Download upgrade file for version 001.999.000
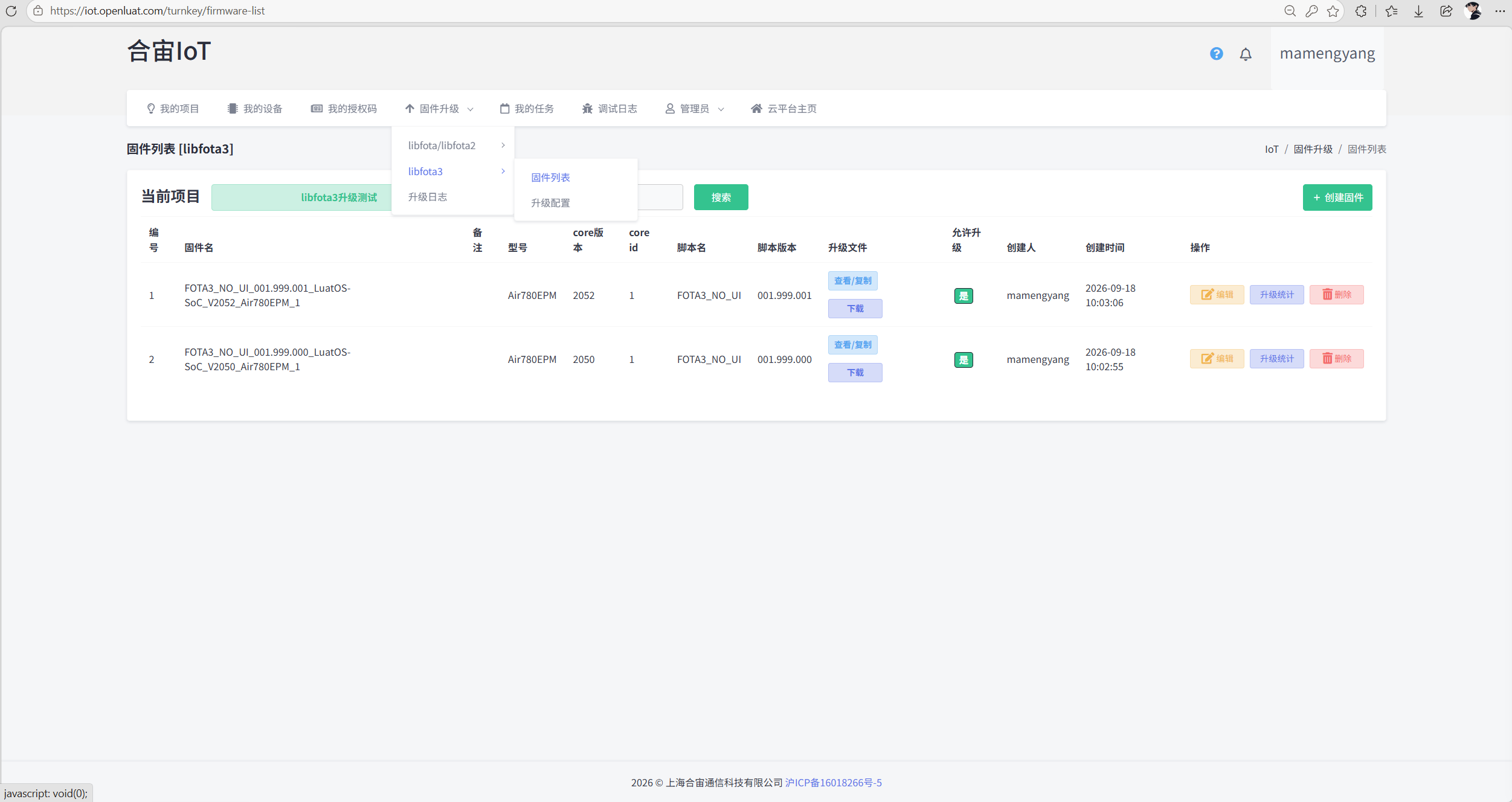Screen dimensions: 1512x802 tap(855, 373)
